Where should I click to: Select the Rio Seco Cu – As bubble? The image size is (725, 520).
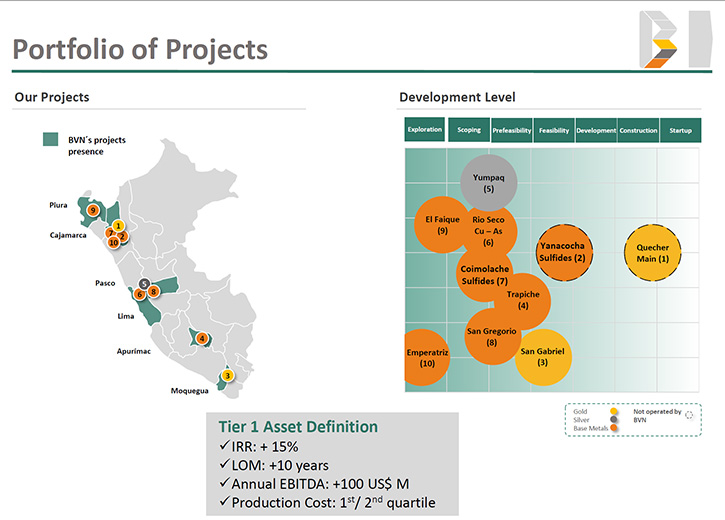(488, 231)
